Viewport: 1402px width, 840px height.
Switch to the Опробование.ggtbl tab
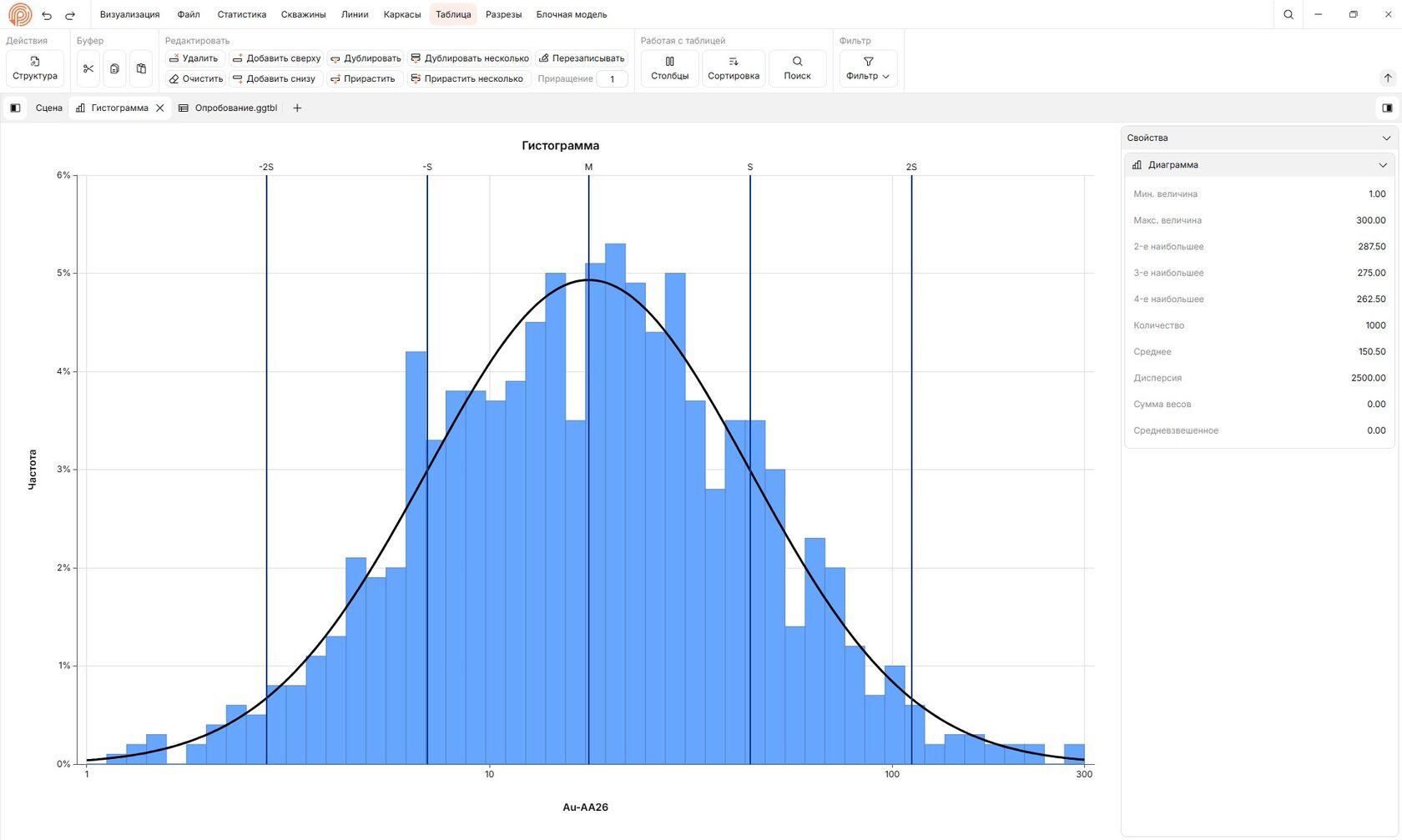(x=228, y=108)
